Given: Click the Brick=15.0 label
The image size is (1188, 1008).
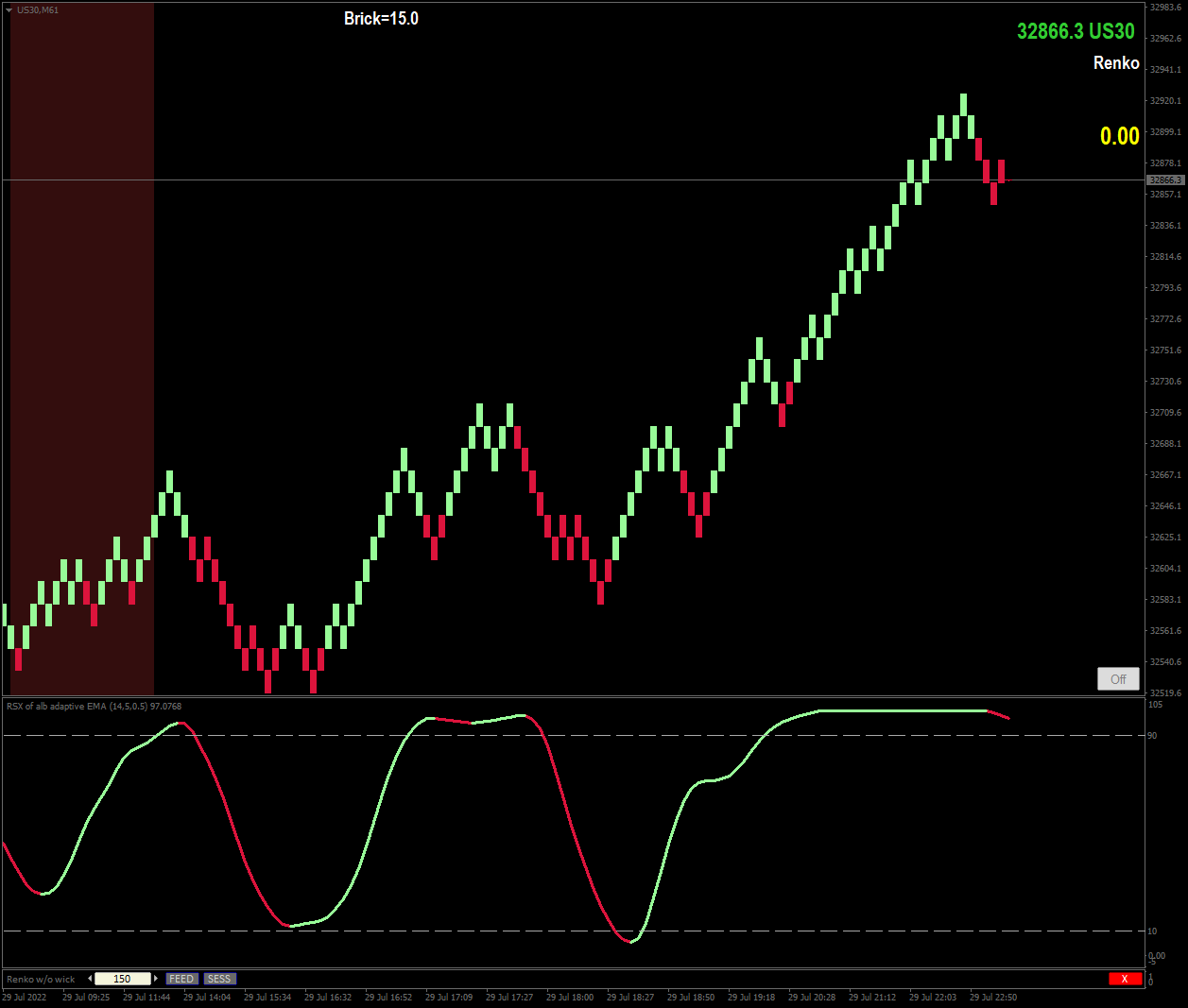Looking at the screenshot, I should pyautogui.click(x=381, y=19).
